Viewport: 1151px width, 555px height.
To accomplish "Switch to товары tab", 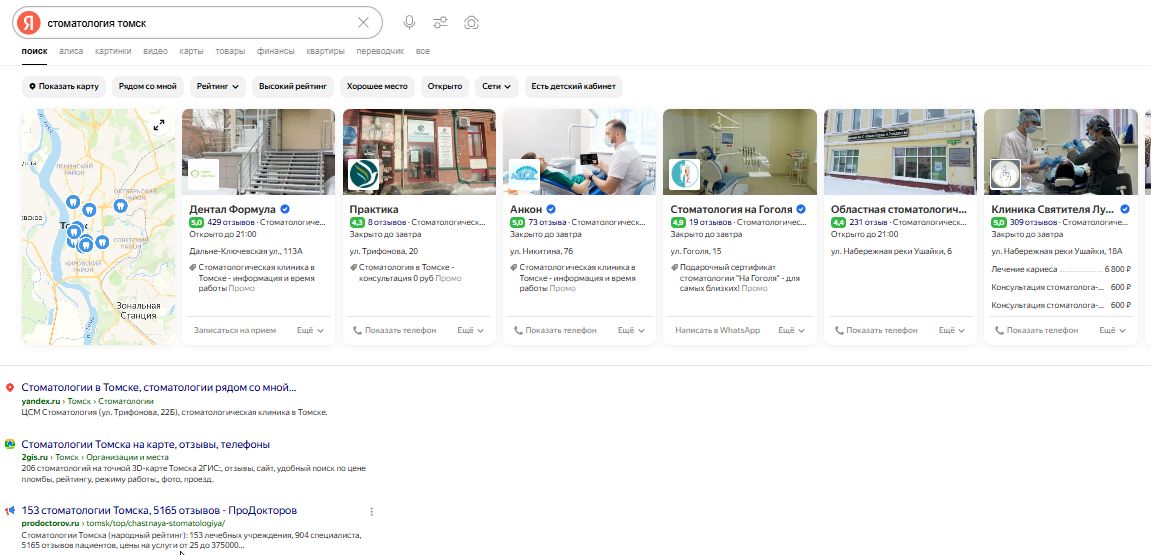I will 230,51.
